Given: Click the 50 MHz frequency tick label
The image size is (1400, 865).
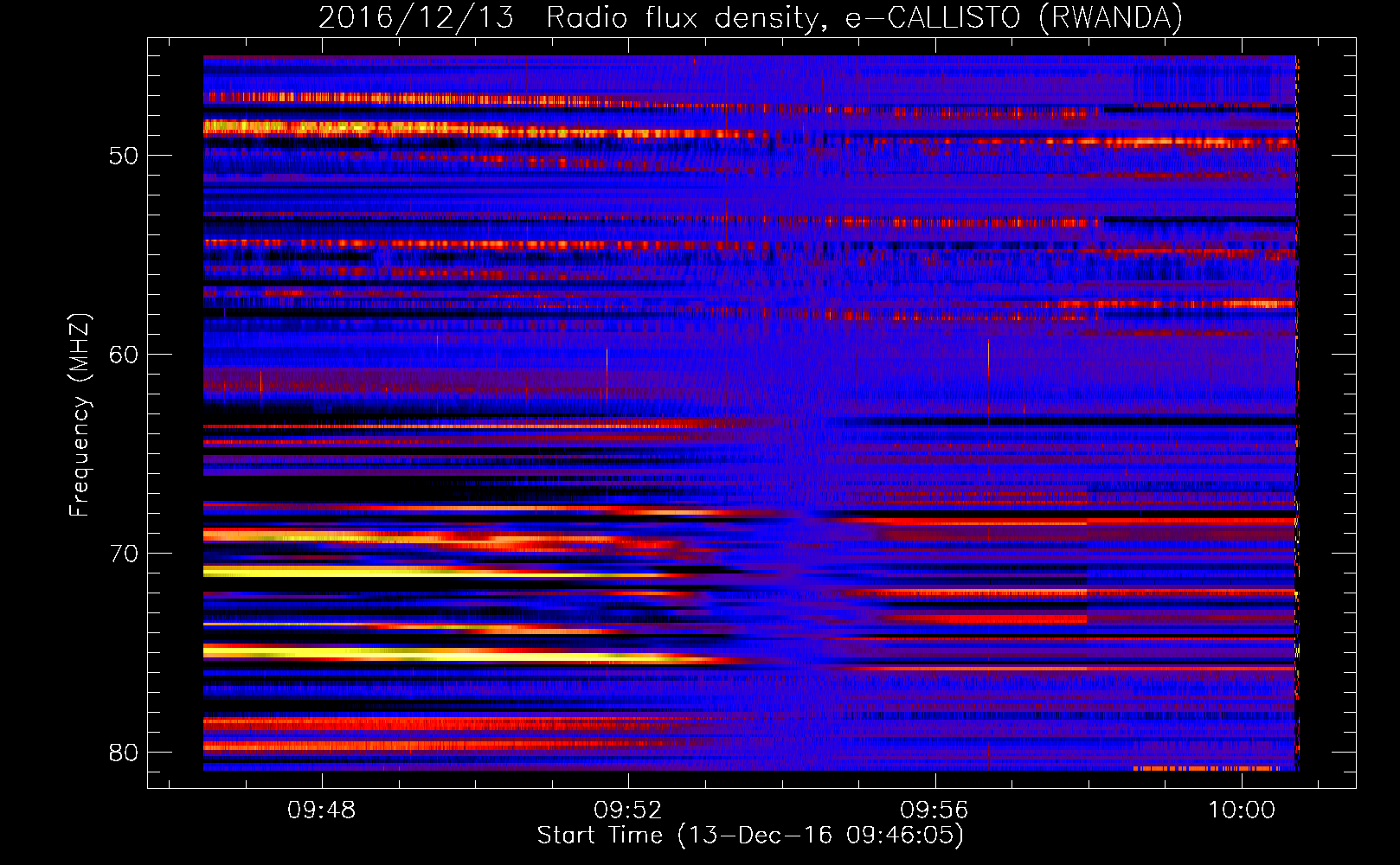Looking at the screenshot, I should pyautogui.click(x=124, y=156).
